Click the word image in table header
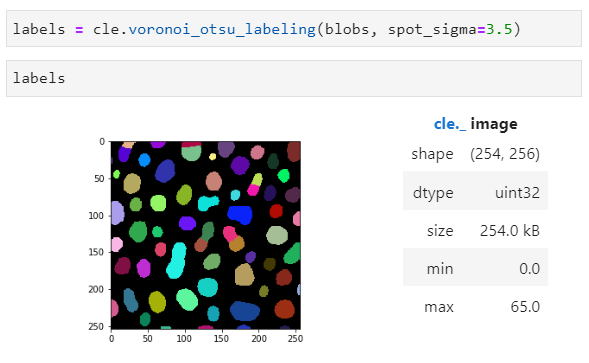Image resolution: width=589 pixels, height=363 pixels. (494, 124)
